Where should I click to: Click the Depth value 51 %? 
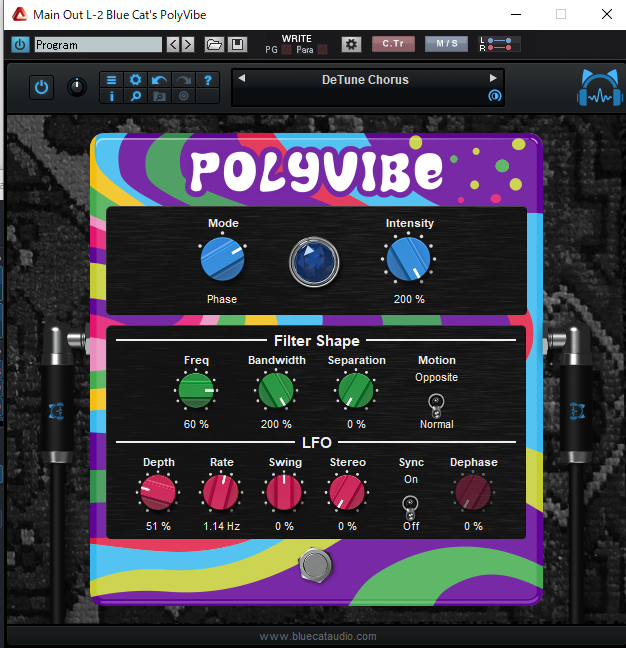(158, 526)
